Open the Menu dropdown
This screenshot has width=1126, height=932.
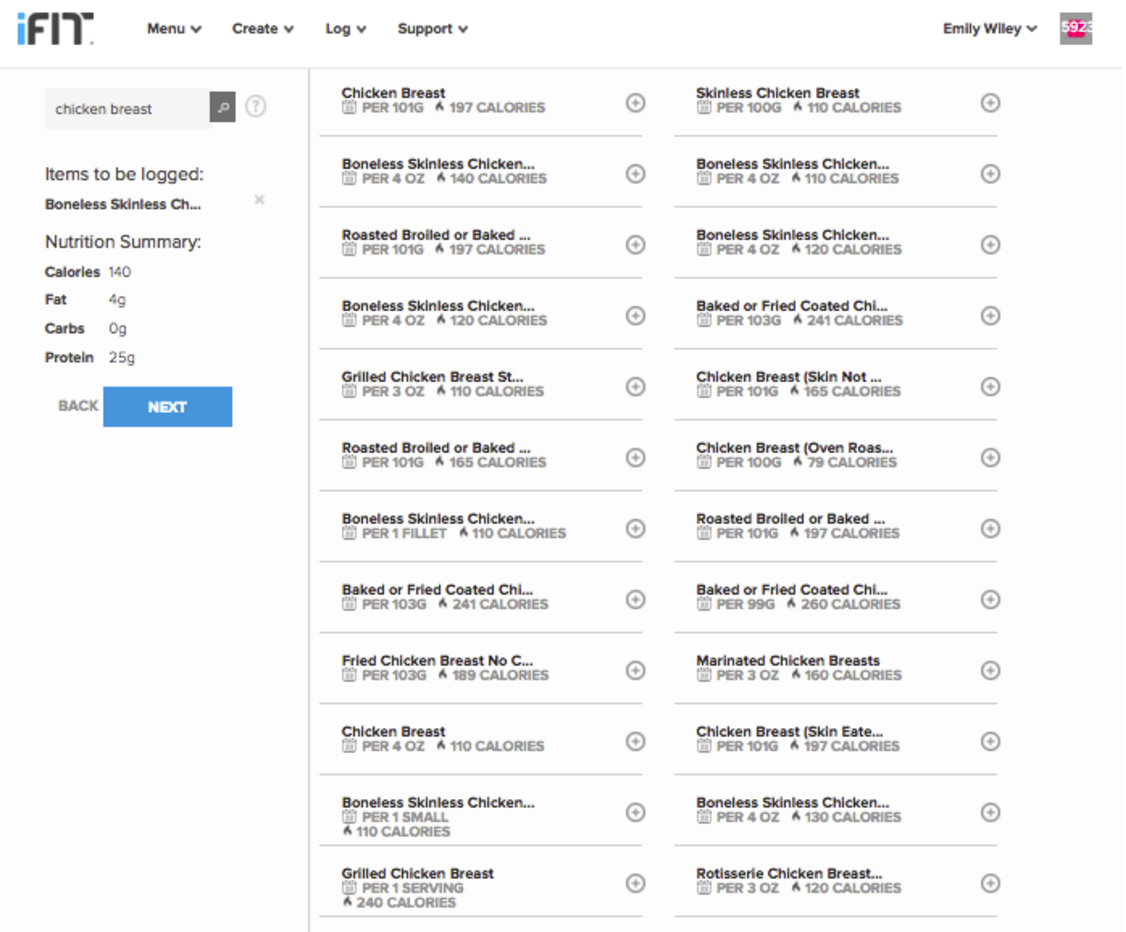point(174,29)
